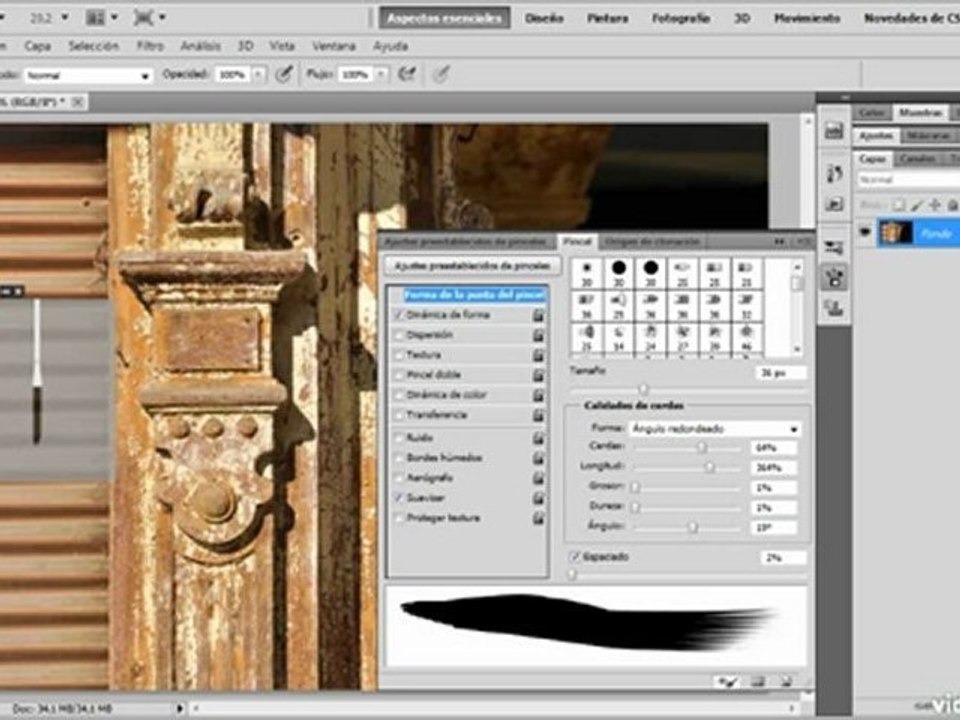This screenshot has width=960, height=720.
Task: Open Flujo slider arrow
Action: pos(381,75)
